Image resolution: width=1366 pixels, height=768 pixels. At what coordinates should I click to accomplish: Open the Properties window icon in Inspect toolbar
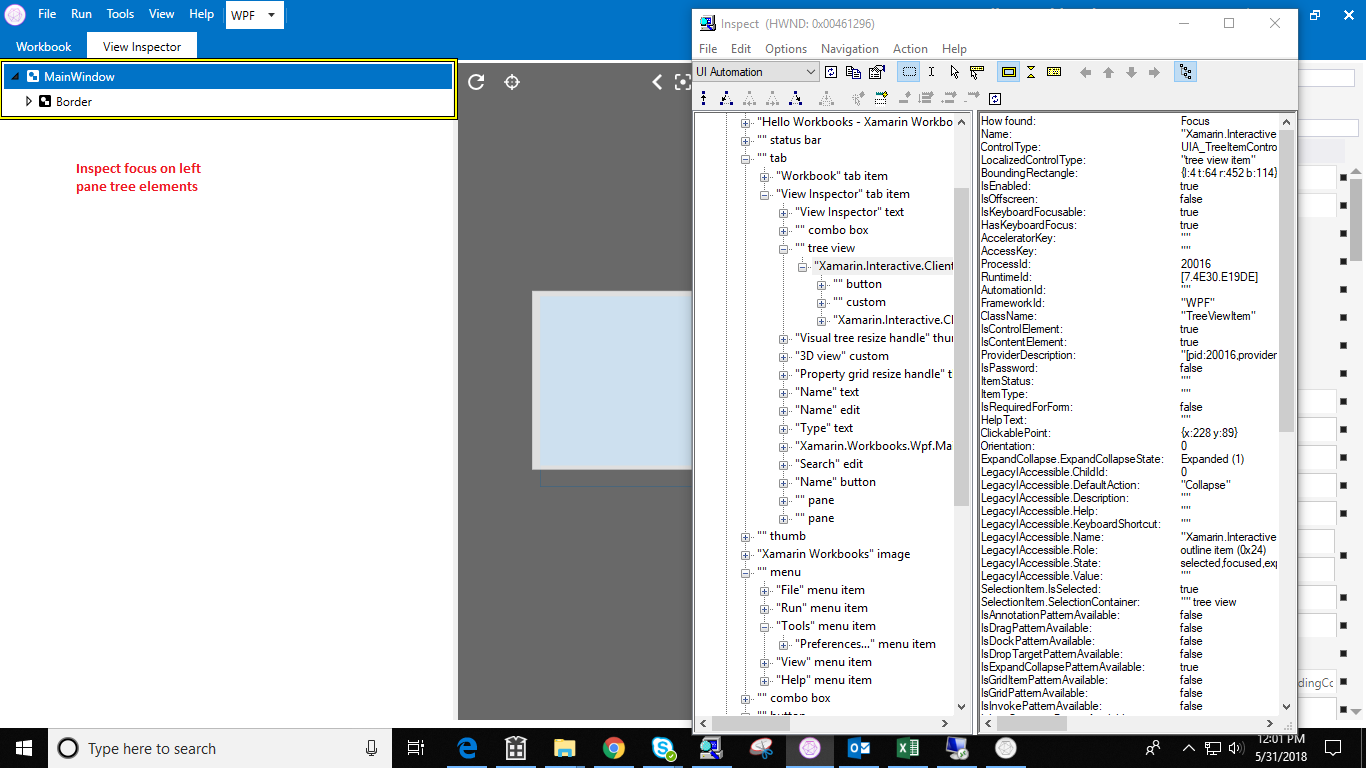pyautogui.click(x=877, y=72)
